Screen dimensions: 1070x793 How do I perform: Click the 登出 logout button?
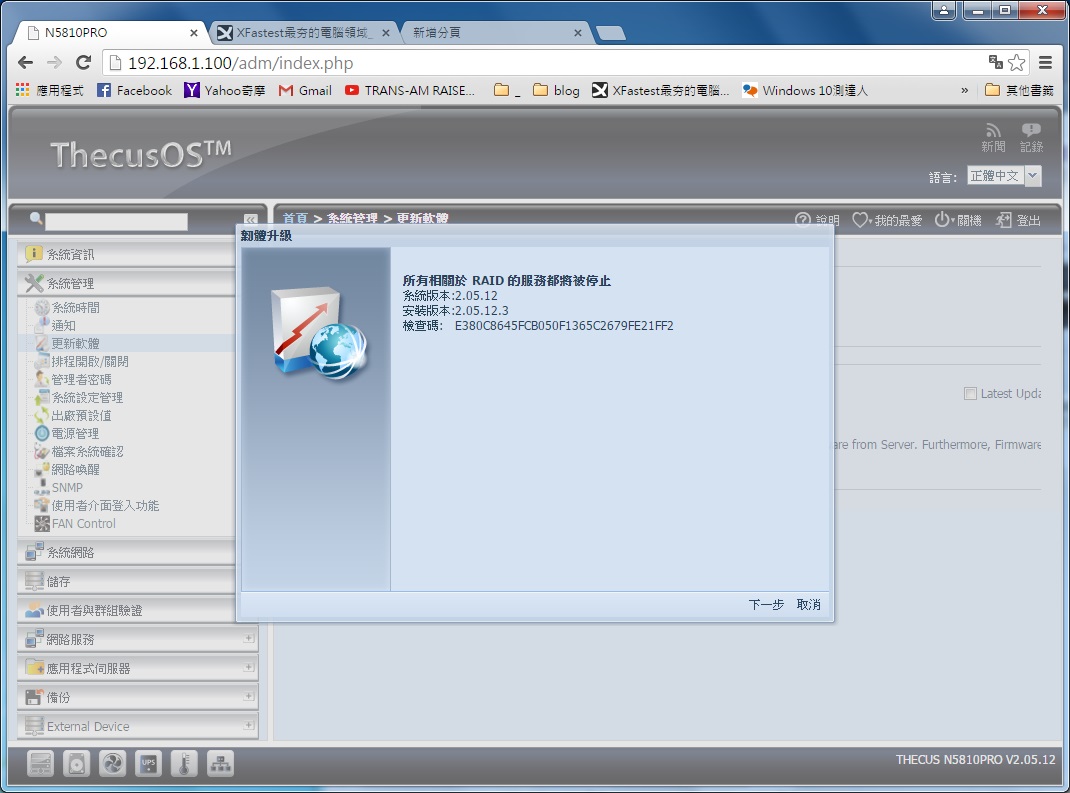point(1018,220)
